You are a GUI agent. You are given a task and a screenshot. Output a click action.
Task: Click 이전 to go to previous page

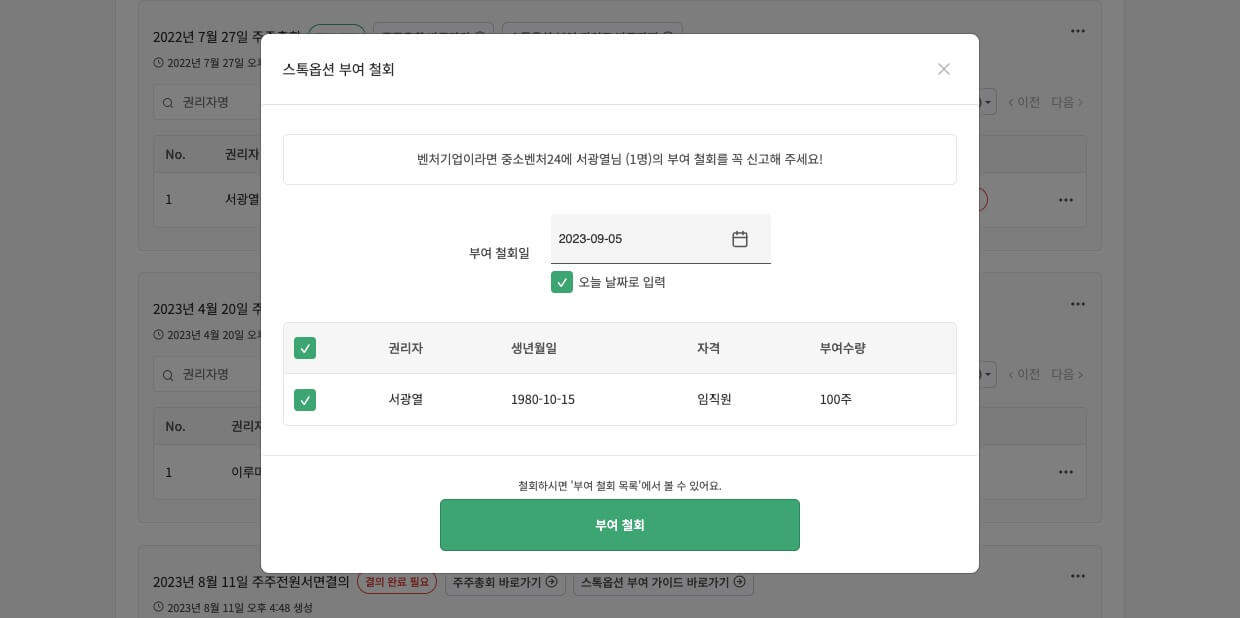point(1025,102)
